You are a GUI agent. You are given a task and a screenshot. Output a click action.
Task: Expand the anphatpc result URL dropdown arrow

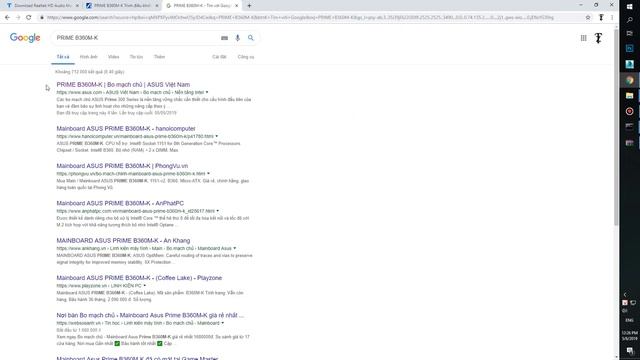218,211
